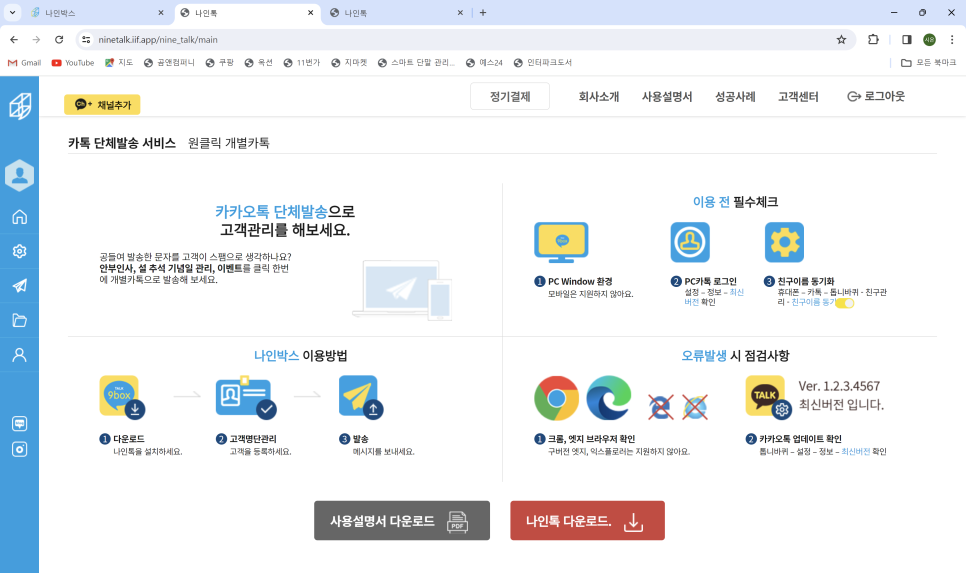Click the crossed-out old Edge icon
This screenshot has width=966, height=573.
click(x=660, y=407)
